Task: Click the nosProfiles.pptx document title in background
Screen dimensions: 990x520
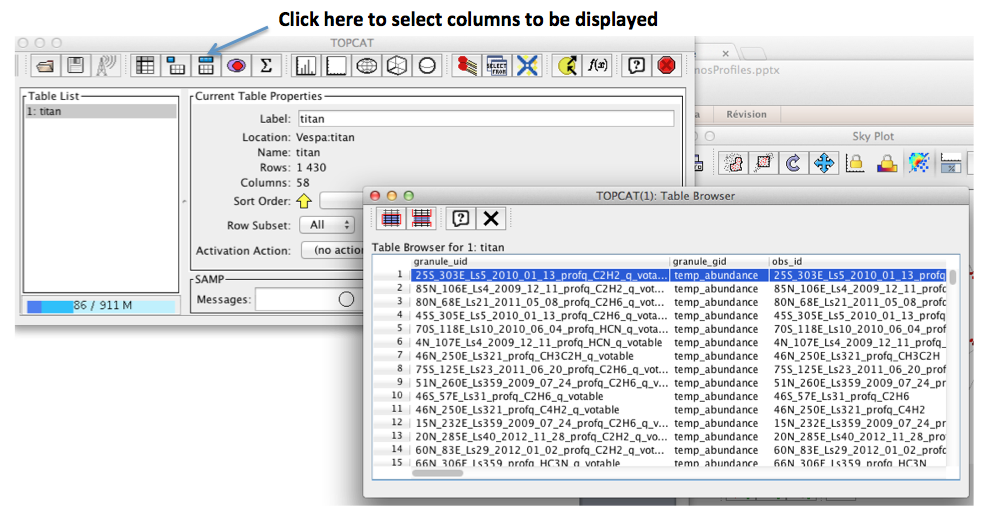Action: pos(737,70)
